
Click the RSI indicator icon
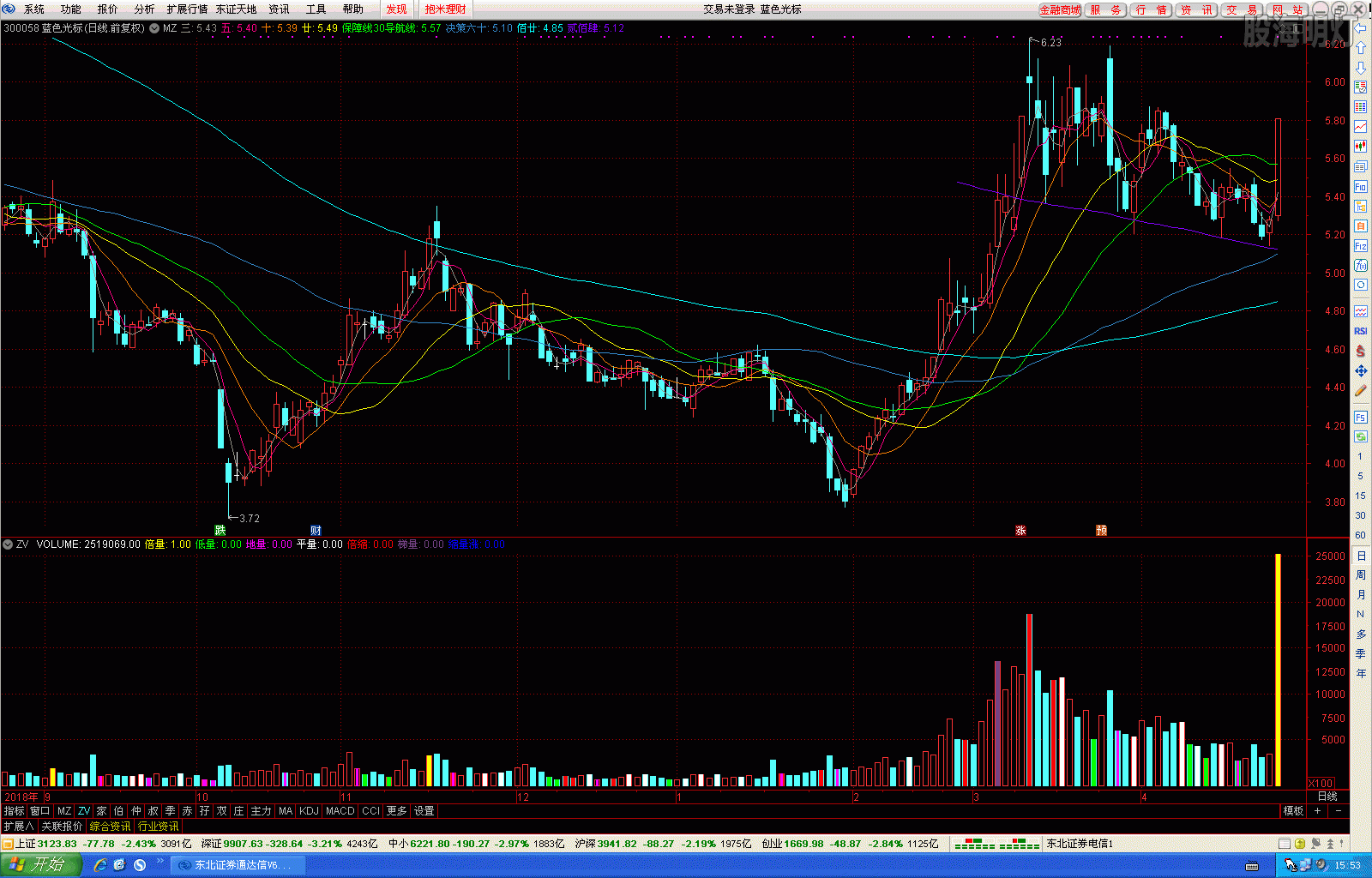(1361, 331)
